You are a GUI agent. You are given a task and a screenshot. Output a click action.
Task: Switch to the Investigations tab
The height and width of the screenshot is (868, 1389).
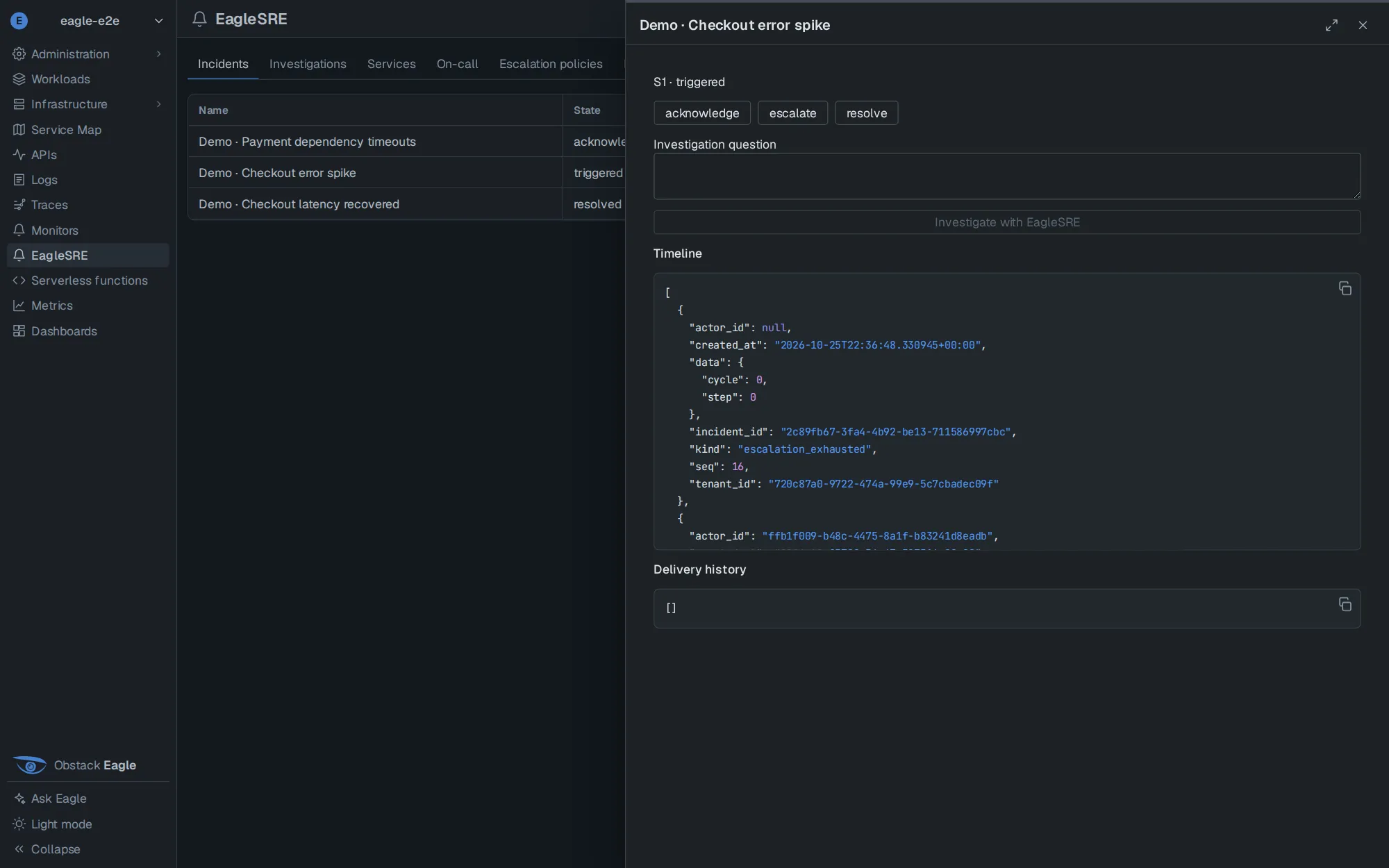308,64
